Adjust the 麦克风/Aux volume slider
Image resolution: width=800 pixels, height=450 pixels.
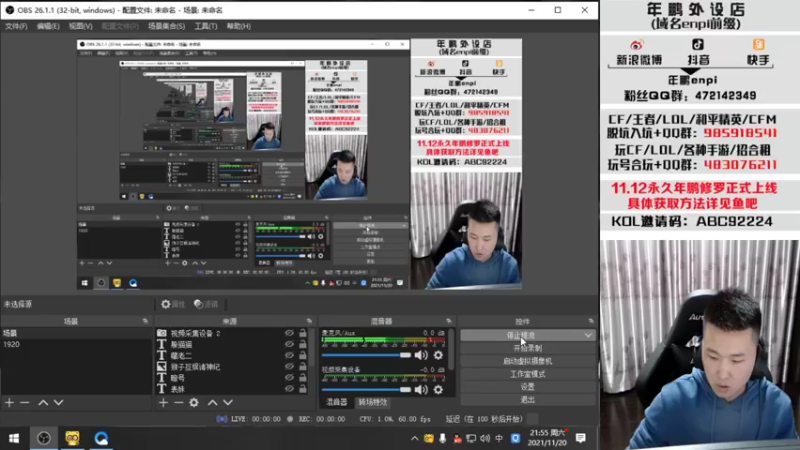click(x=366, y=355)
